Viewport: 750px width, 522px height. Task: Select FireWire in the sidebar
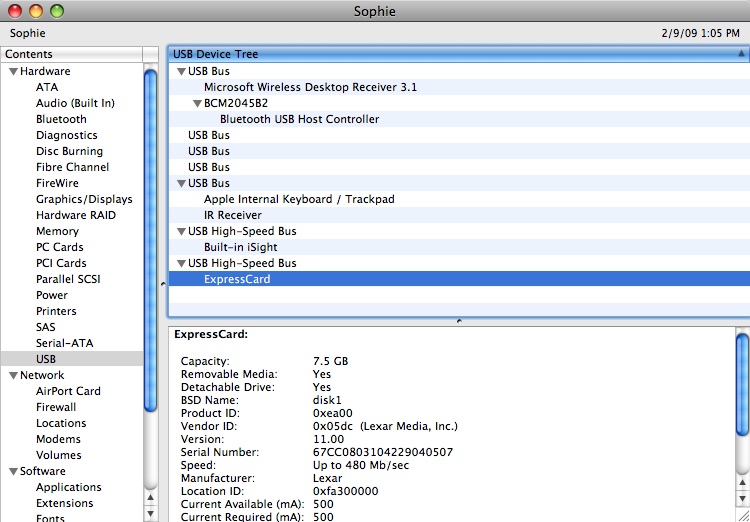(x=57, y=183)
